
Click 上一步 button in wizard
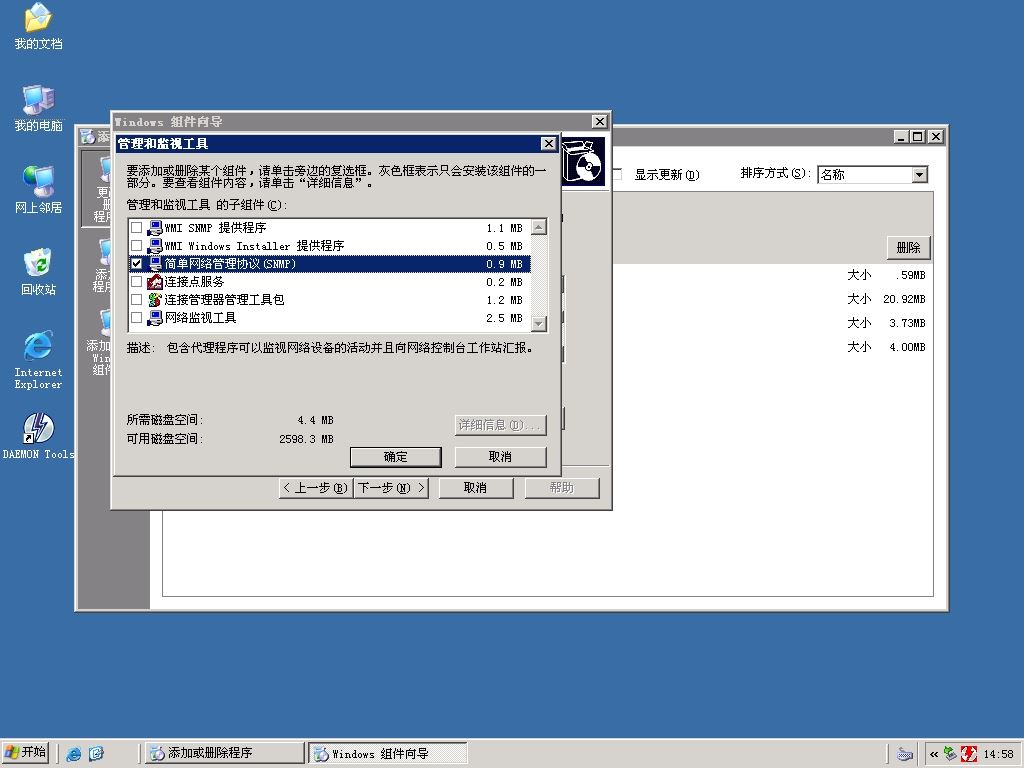316,488
